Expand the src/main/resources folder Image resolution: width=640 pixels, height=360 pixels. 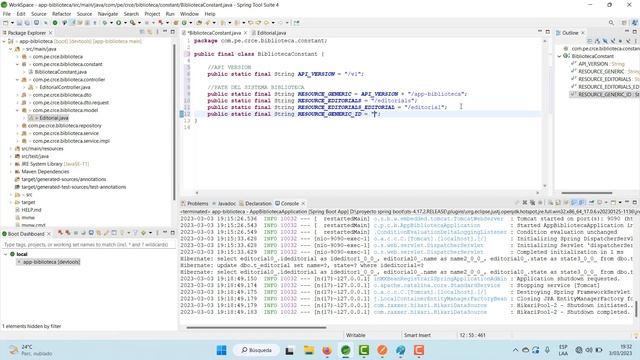(x=11, y=149)
